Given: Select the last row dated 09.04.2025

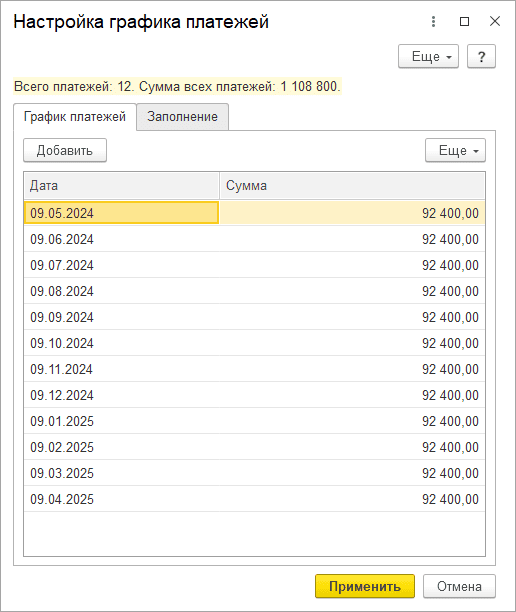Looking at the screenshot, I should [x=254, y=499].
